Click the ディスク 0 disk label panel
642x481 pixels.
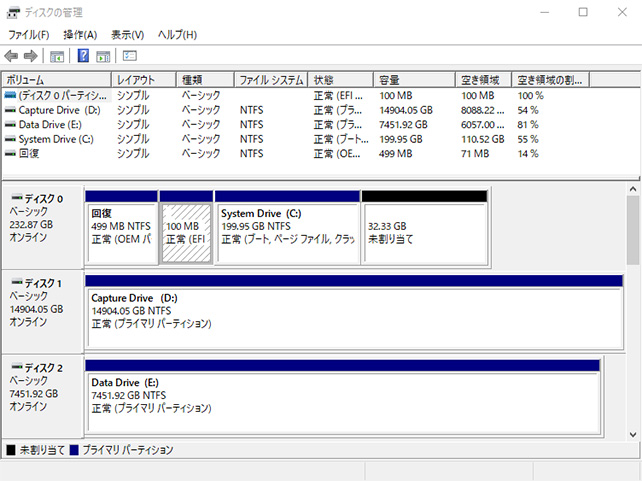(43, 228)
